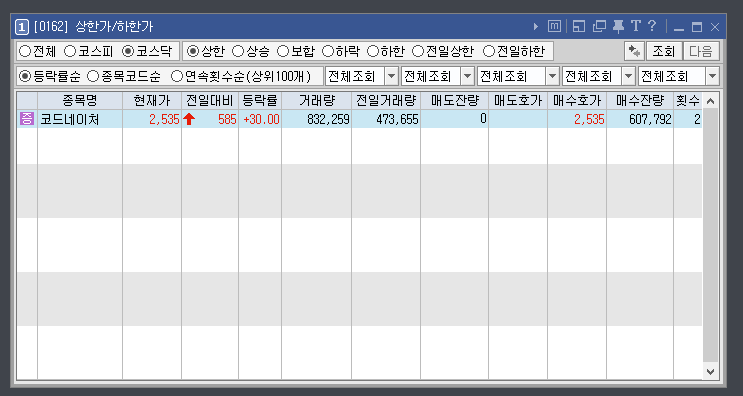
Task: Select the 전일상한 radio button
Action: coord(443,51)
